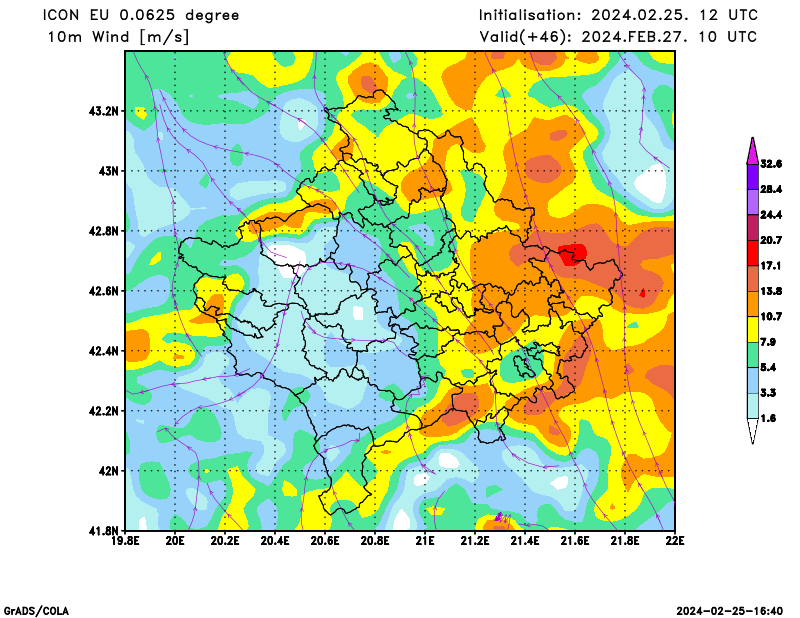Click the 17.1 legend value
The width and height of the screenshot is (800, 618).
(771, 266)
